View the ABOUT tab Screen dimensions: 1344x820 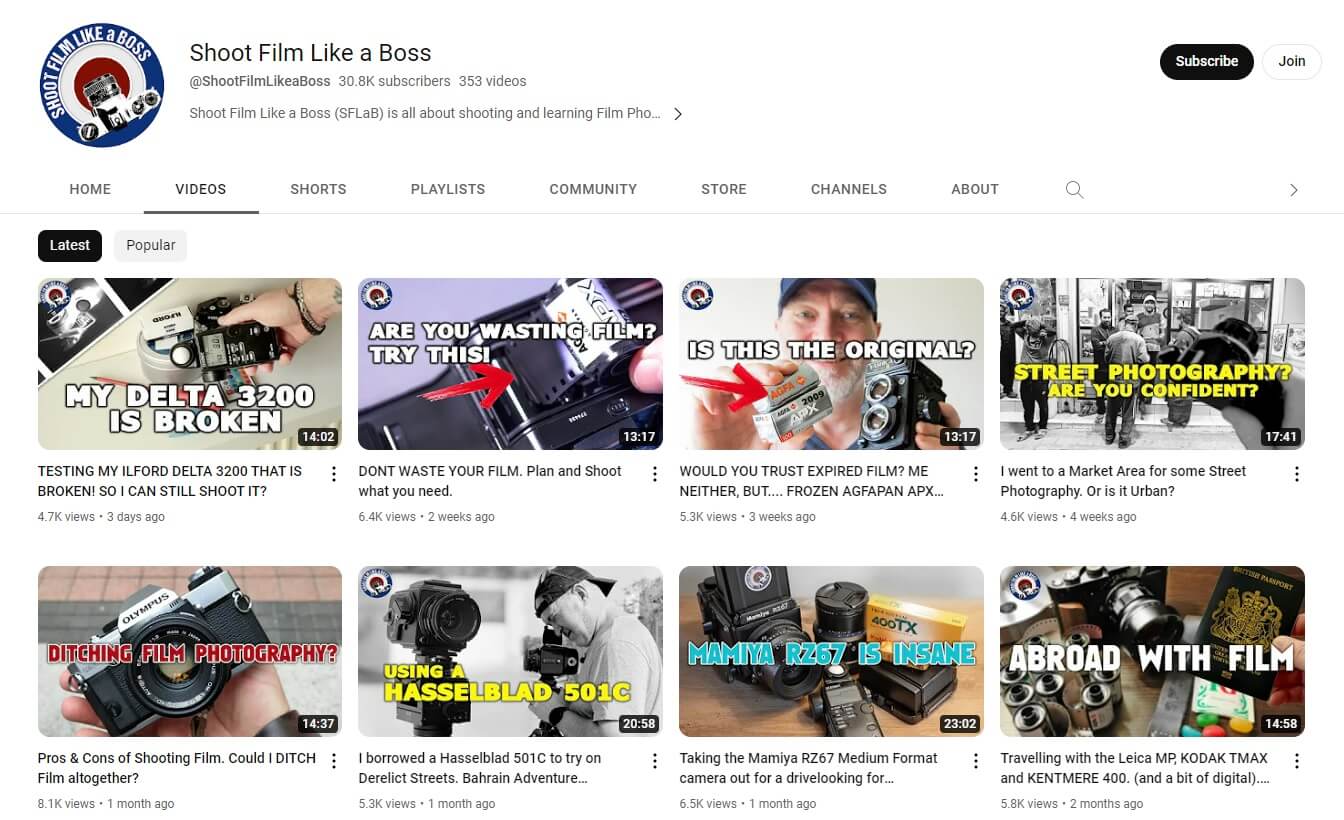point(975,189)
